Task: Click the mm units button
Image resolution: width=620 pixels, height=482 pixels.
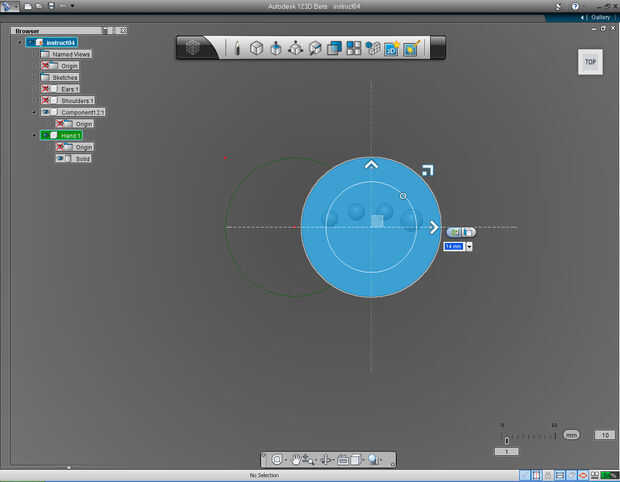Action: point(571,435)
